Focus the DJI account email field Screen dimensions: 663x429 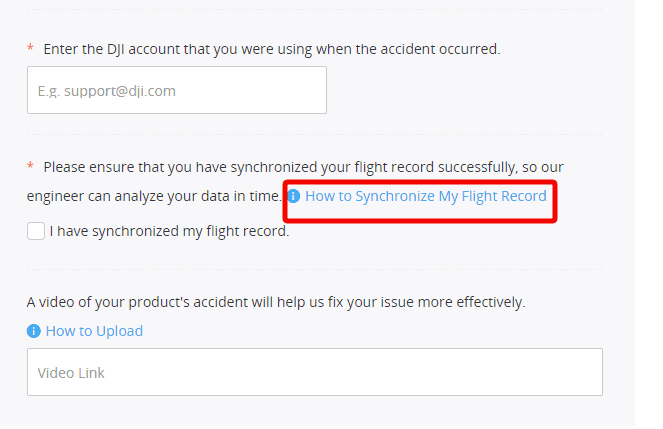[x=176, y=90]
